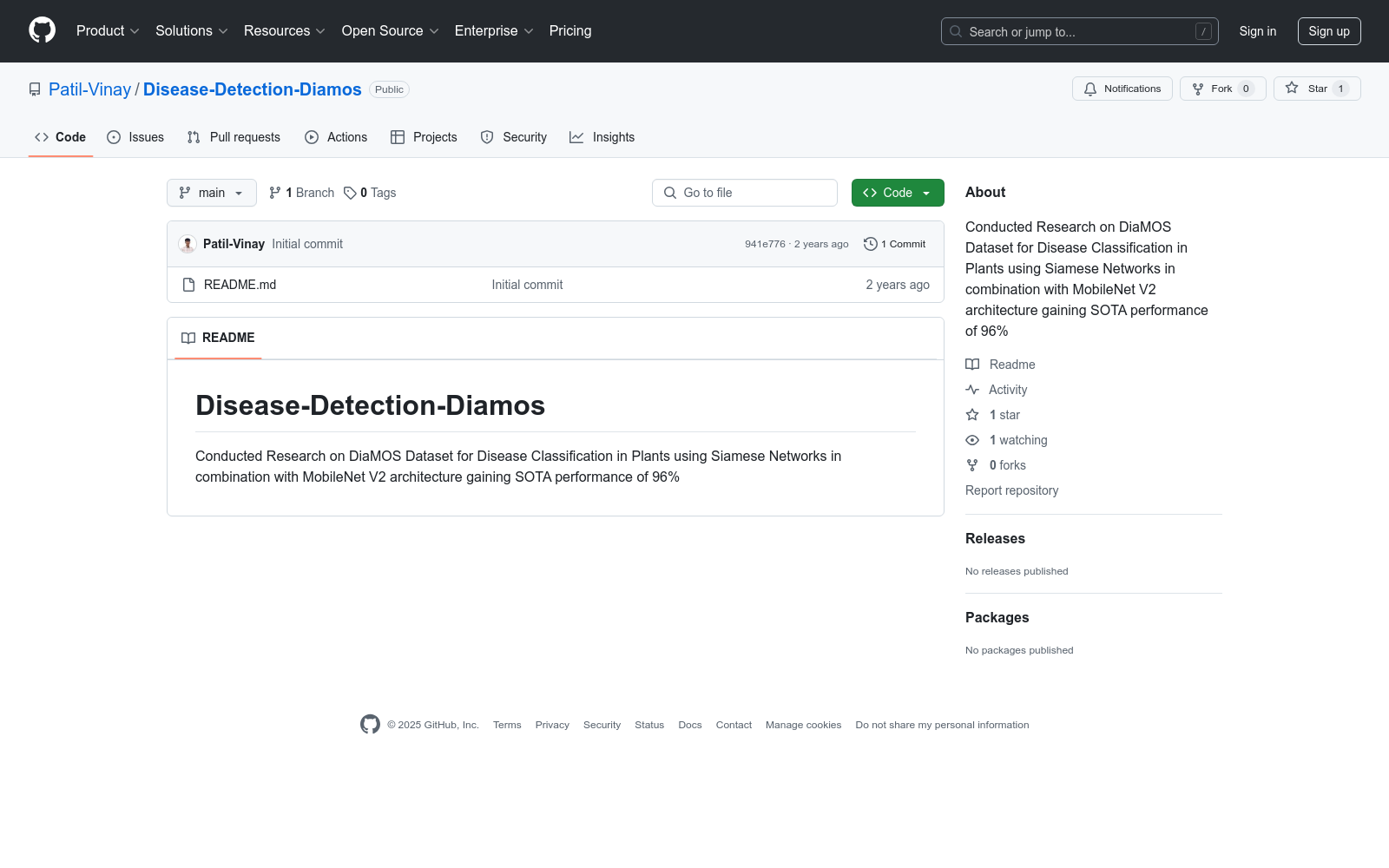Star this repository
The height and width of the screenshot is (868, 1389).
[1317, 89]
